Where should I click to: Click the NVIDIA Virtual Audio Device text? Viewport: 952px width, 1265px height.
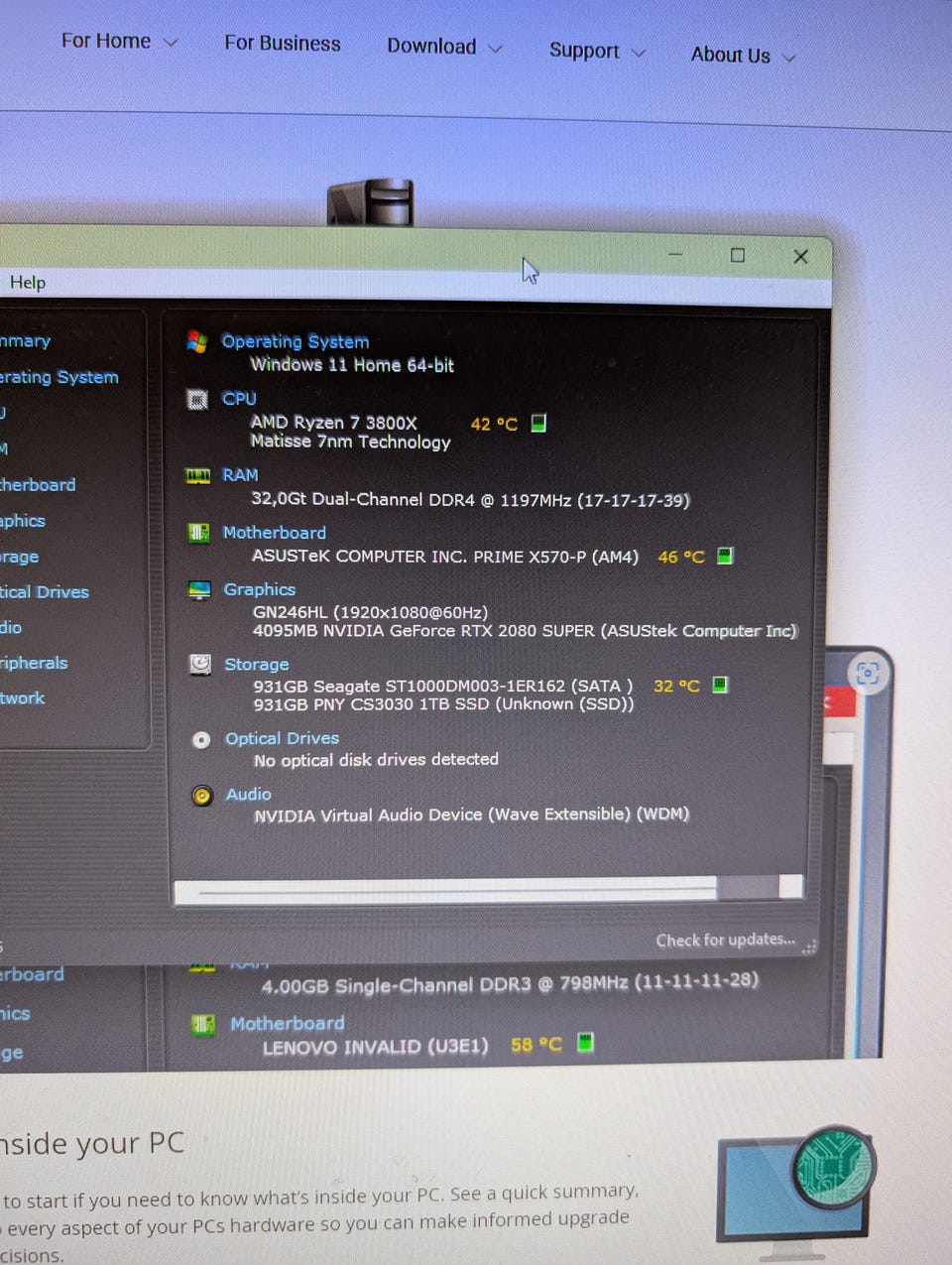(x=472, y=815)
